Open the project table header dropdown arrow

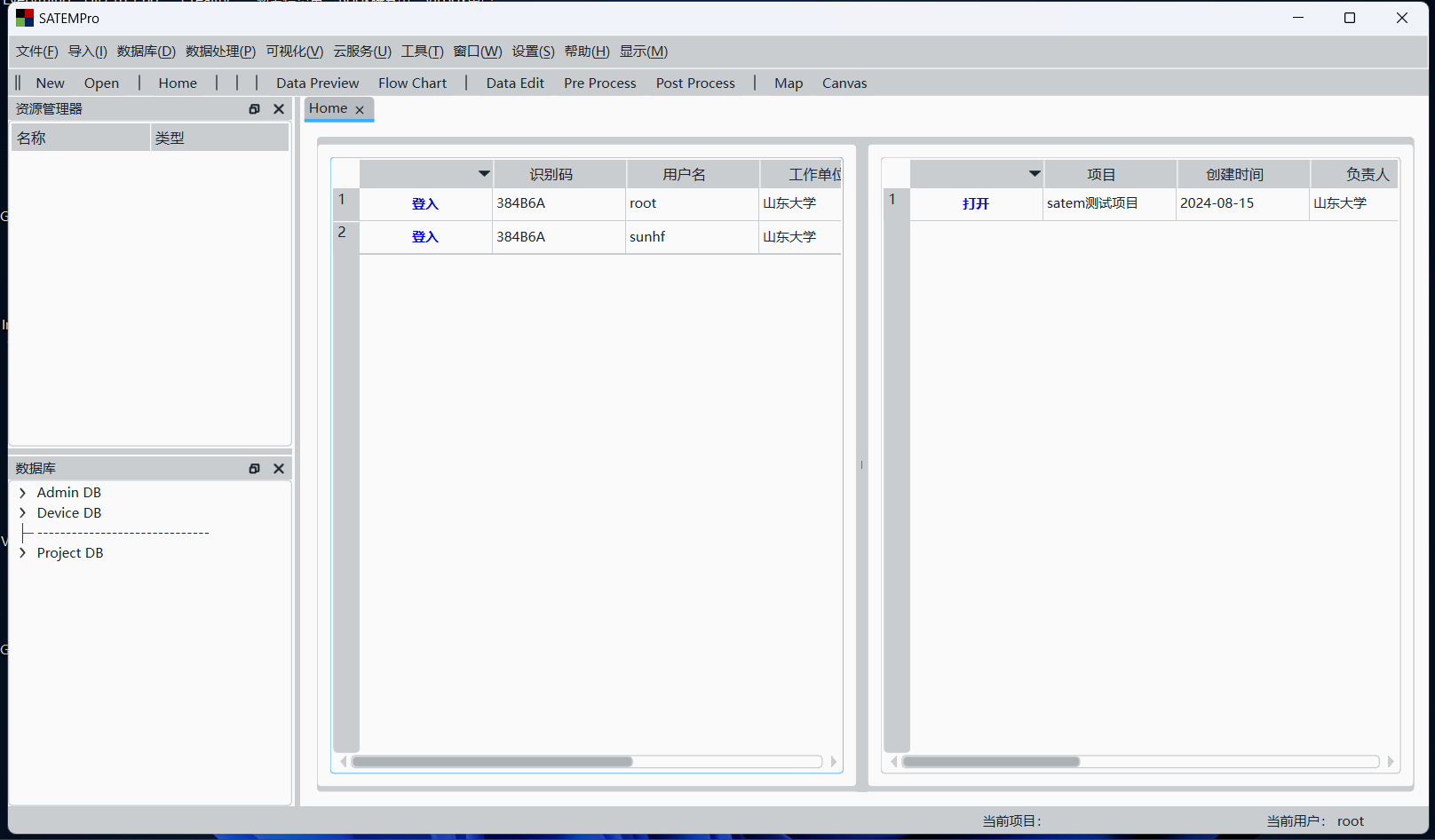(1035, 174)
